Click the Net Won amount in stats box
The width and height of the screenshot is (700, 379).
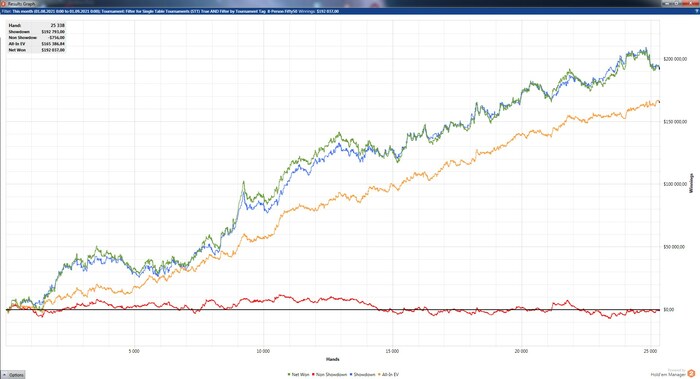click(53, 50)
